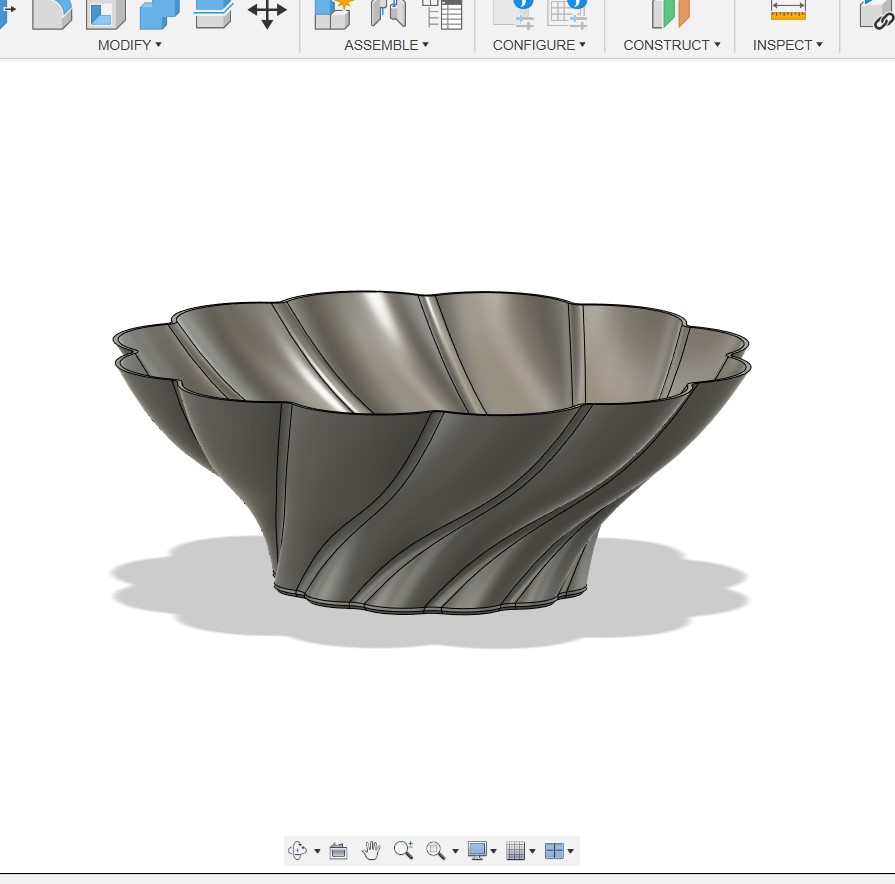Select the Fillet tool in Modify
The height and width of the screenshot is (884, 895).
tap(52, 14)
